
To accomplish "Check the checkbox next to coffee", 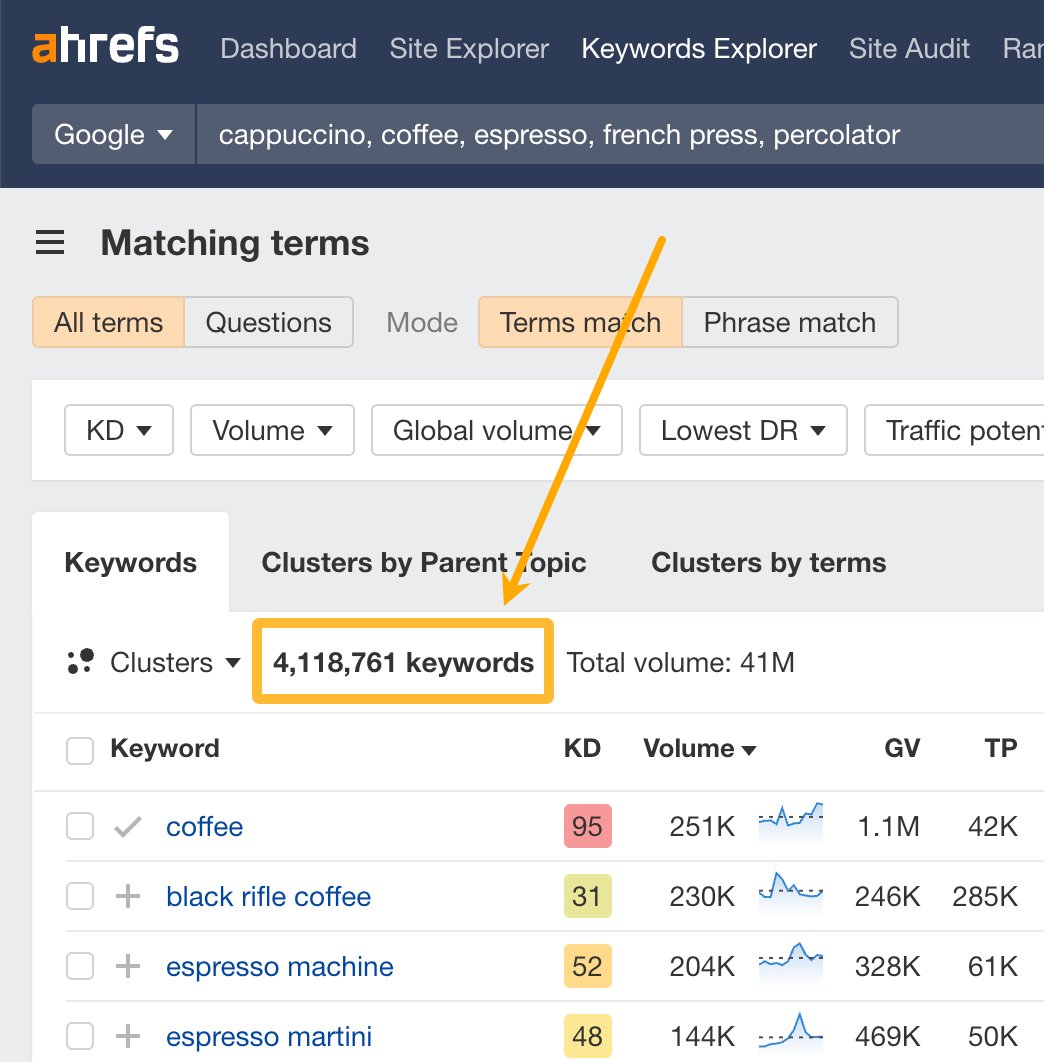I will [79, 826].
